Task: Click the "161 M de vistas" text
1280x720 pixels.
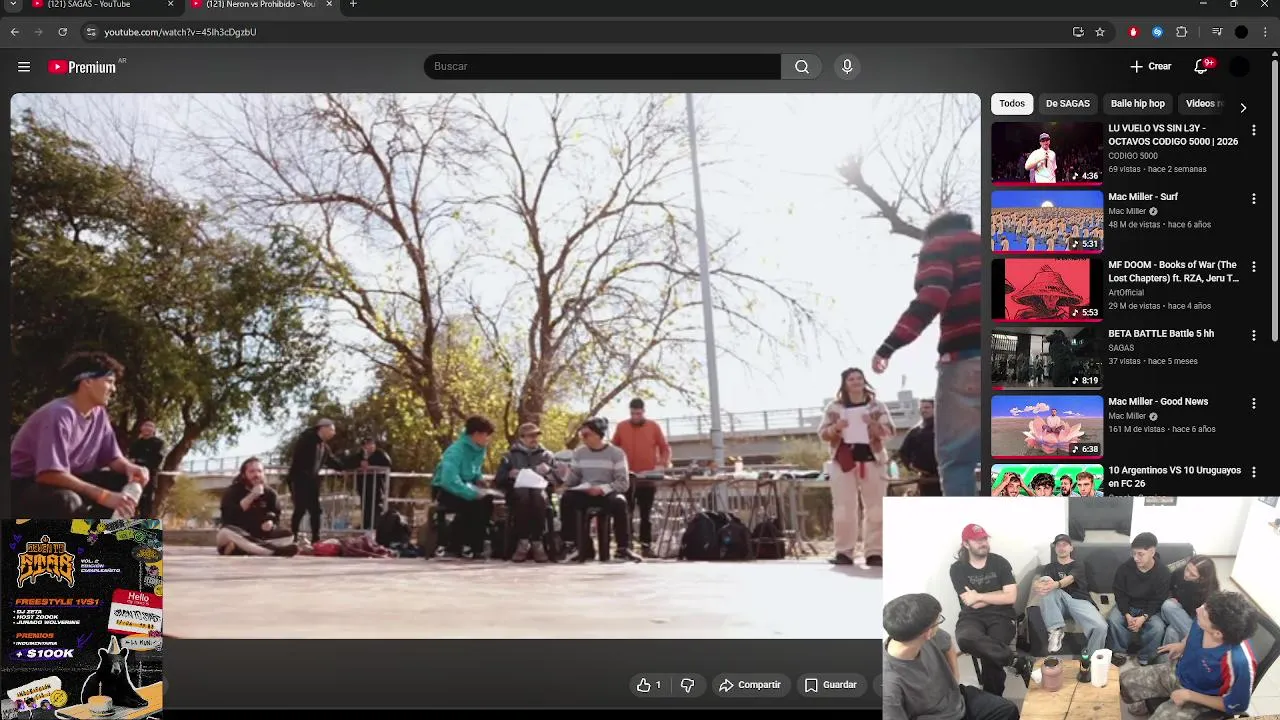Action: 1136,429
